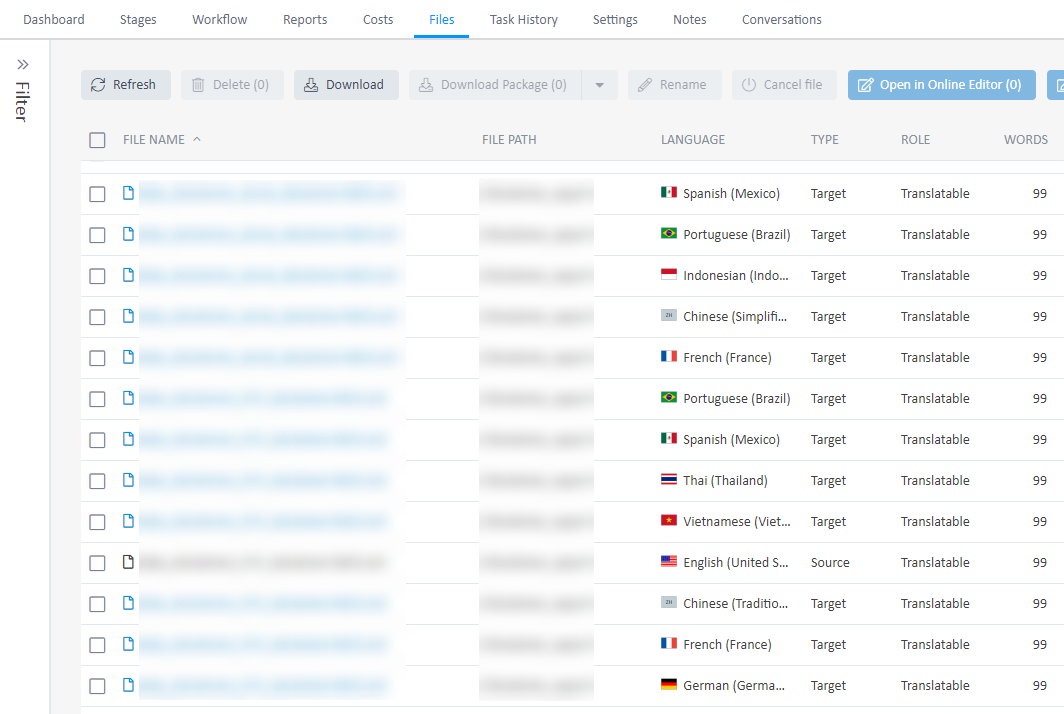Screen dimensions: 1064x714
Task: Open the Conversations tab
Action: tap(782, 19)
